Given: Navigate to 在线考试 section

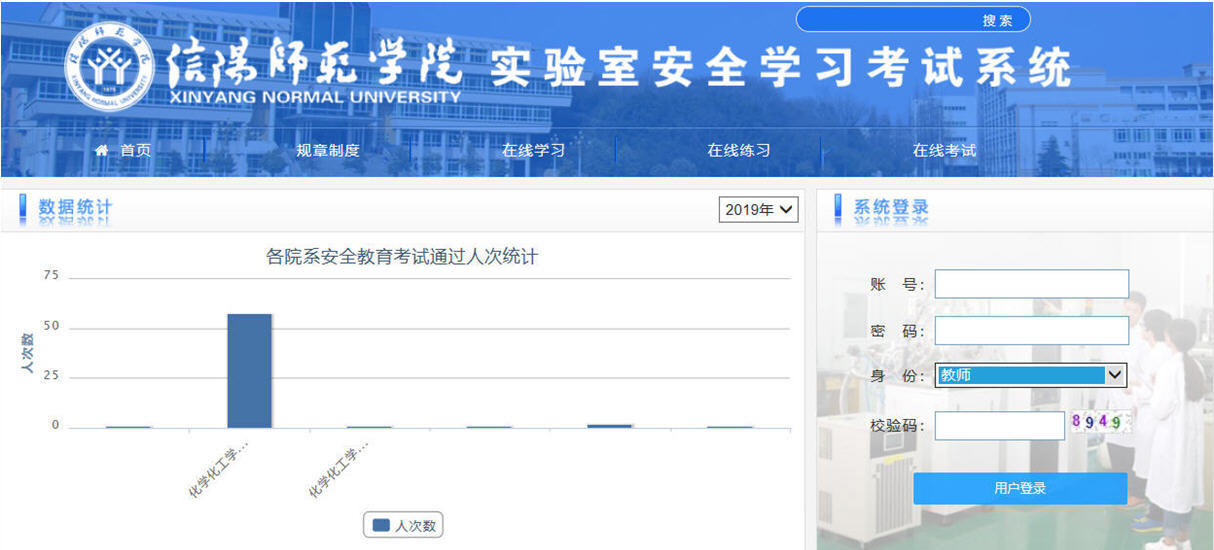Looking at the screenshot, I should 944,151.
